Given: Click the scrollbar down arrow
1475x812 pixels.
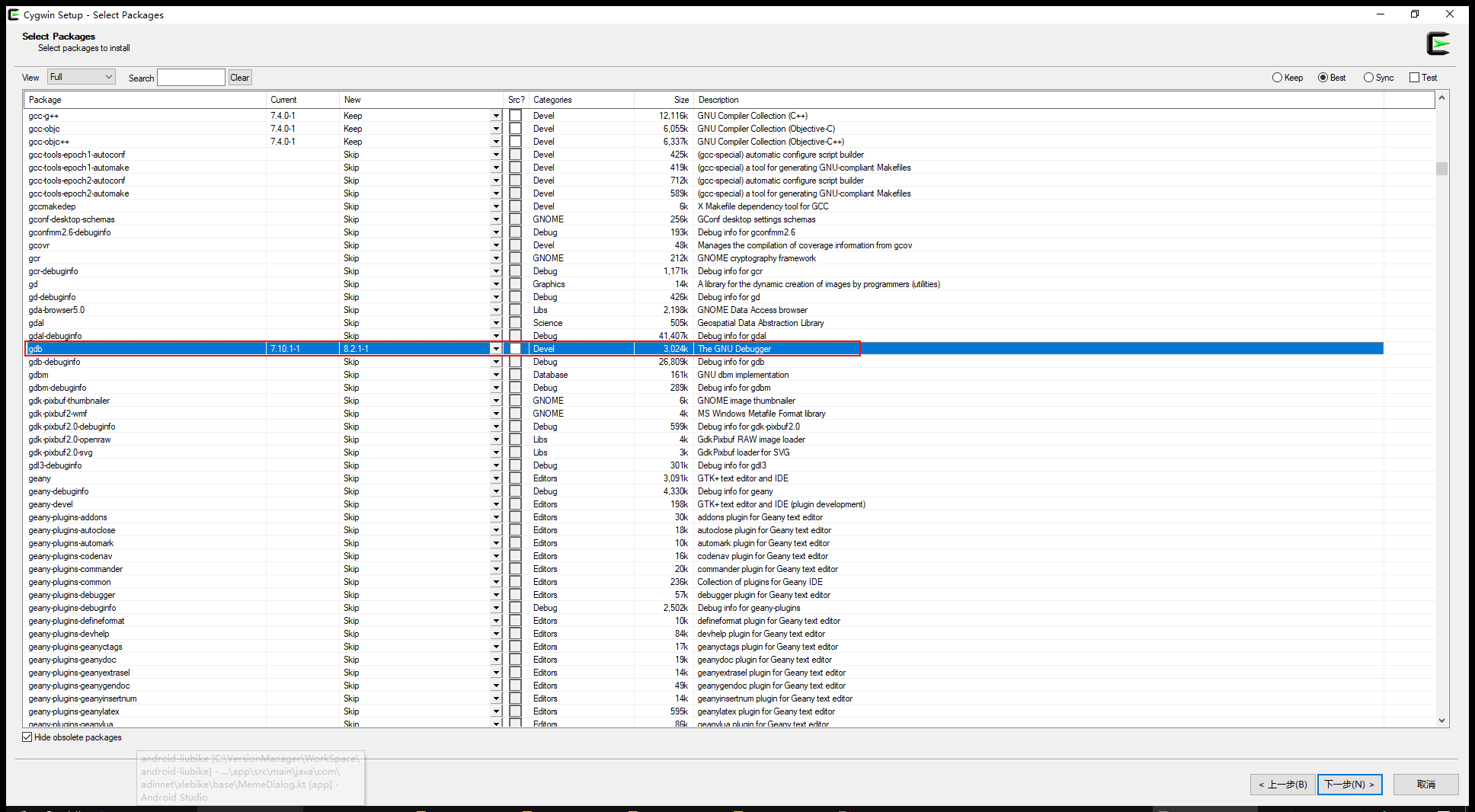Looking at the screenshot, I should [1441, 721].
